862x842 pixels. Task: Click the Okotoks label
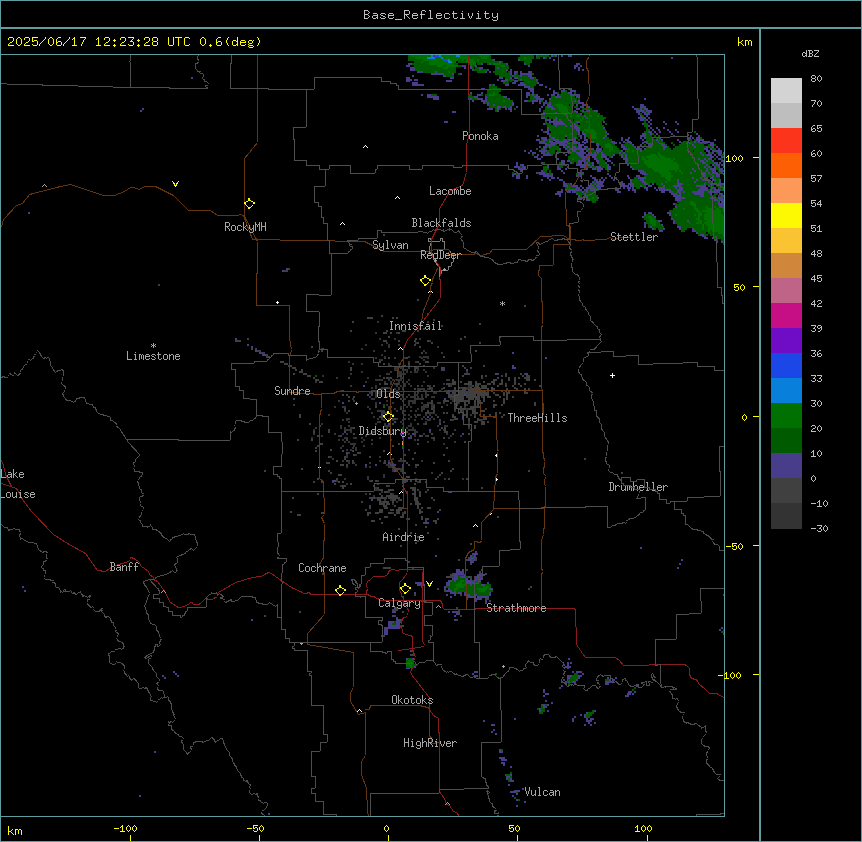click(412, 700)
